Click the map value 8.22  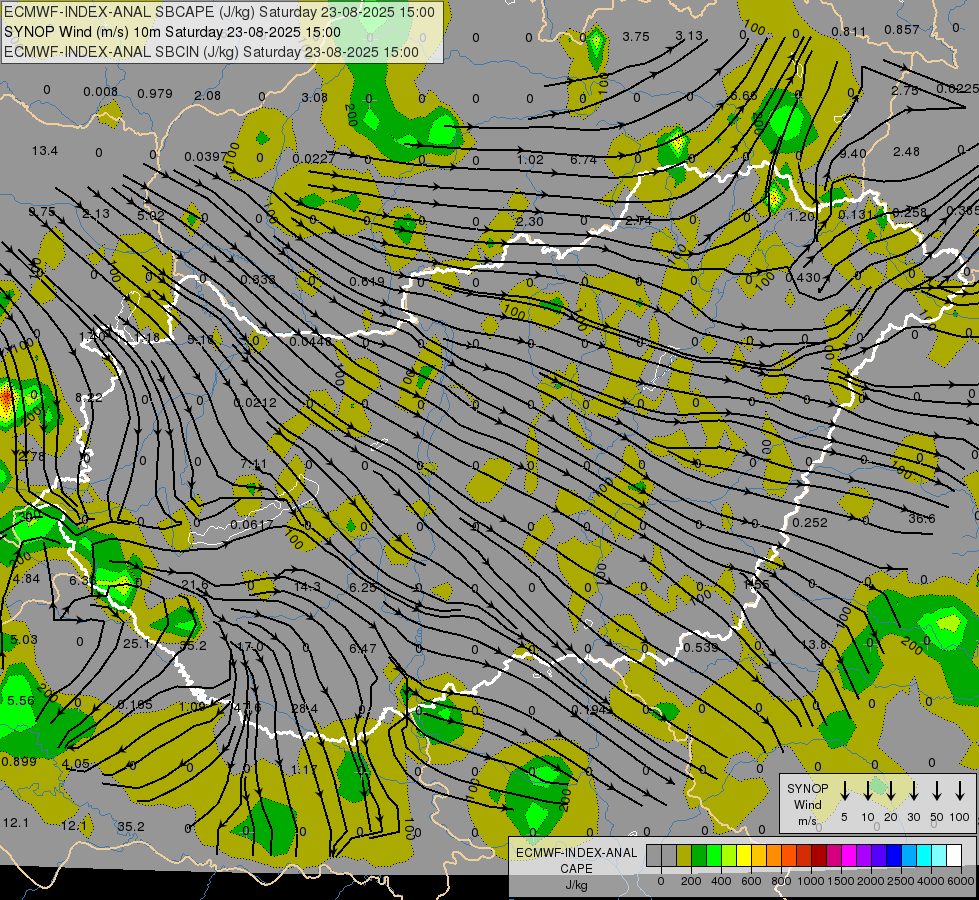pyautogui.click(x=89, y=397)
